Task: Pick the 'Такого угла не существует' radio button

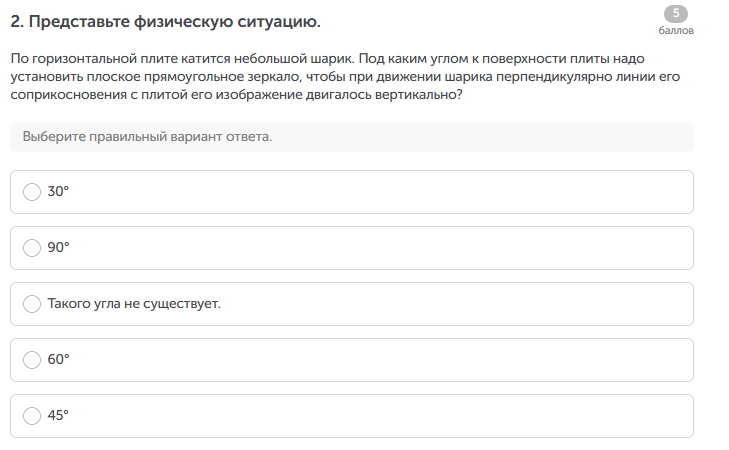Action: pos(32,303)
